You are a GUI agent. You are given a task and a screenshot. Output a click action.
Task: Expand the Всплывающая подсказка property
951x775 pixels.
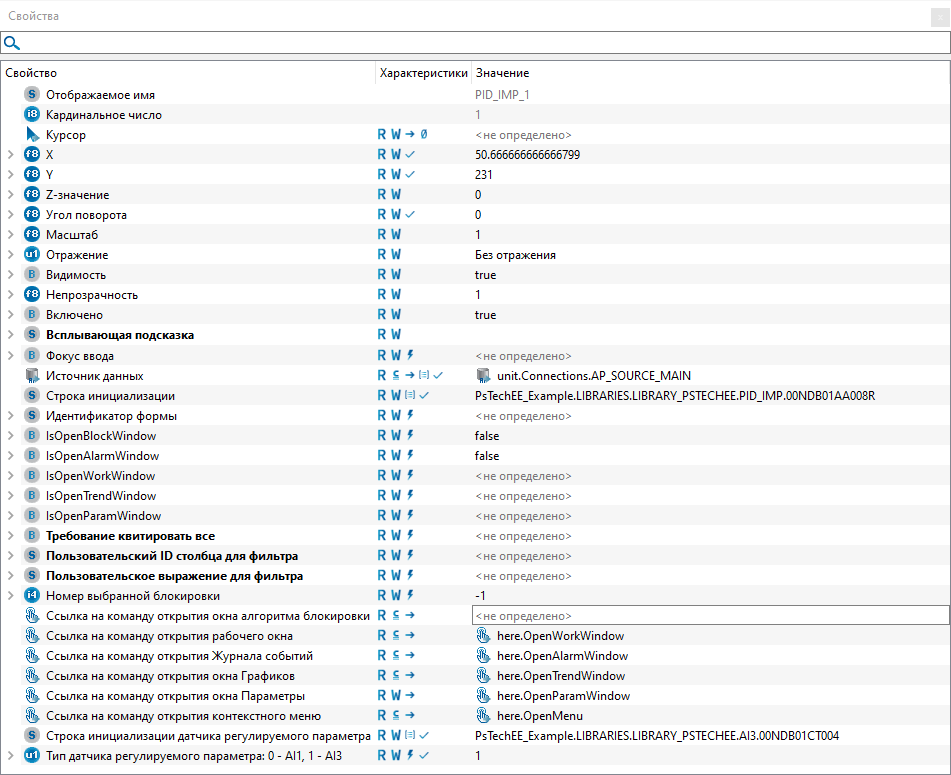point(10,335)
